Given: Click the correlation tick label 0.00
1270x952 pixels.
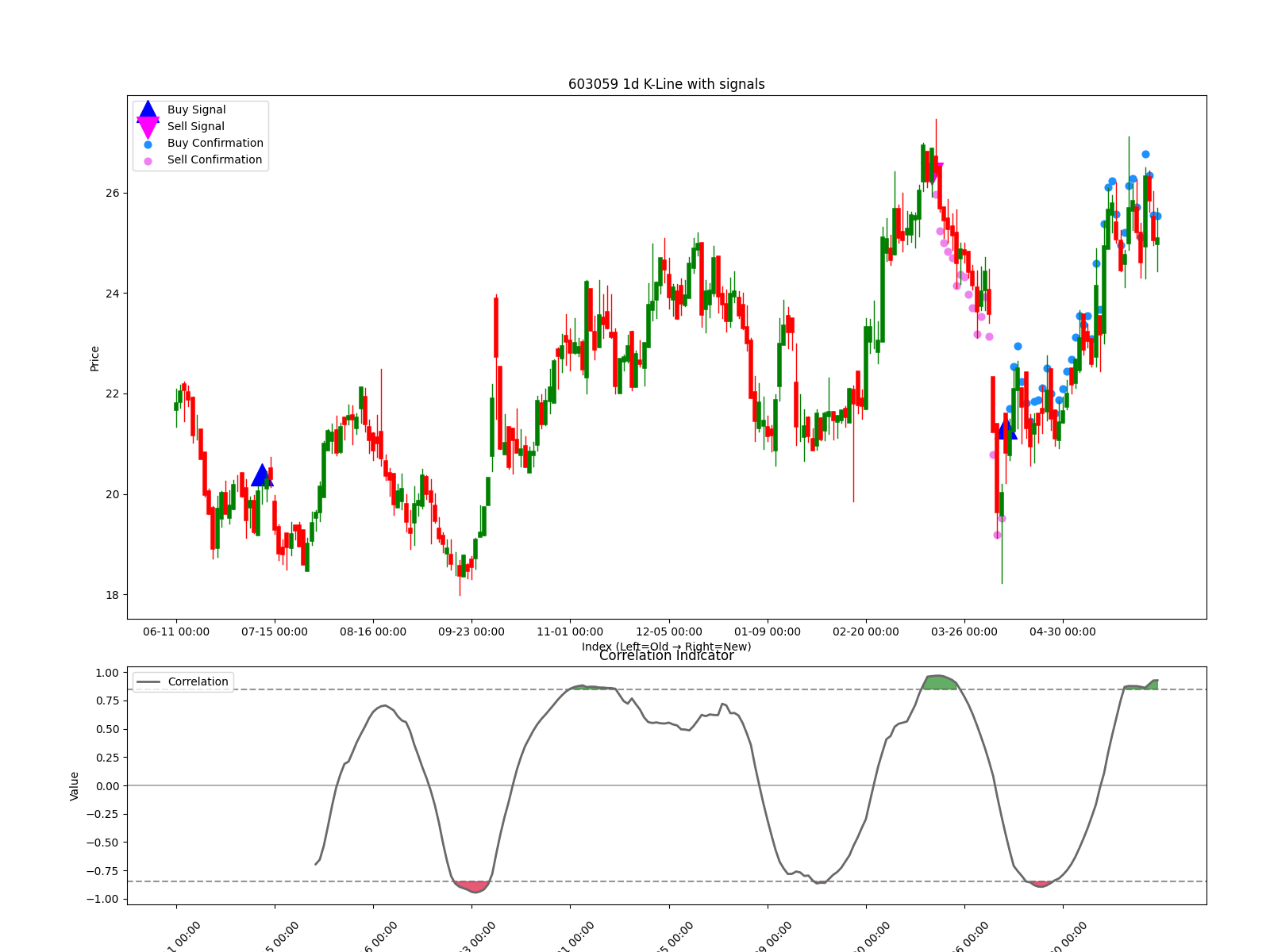Looking at the screenshot, I should pos(107,786).
